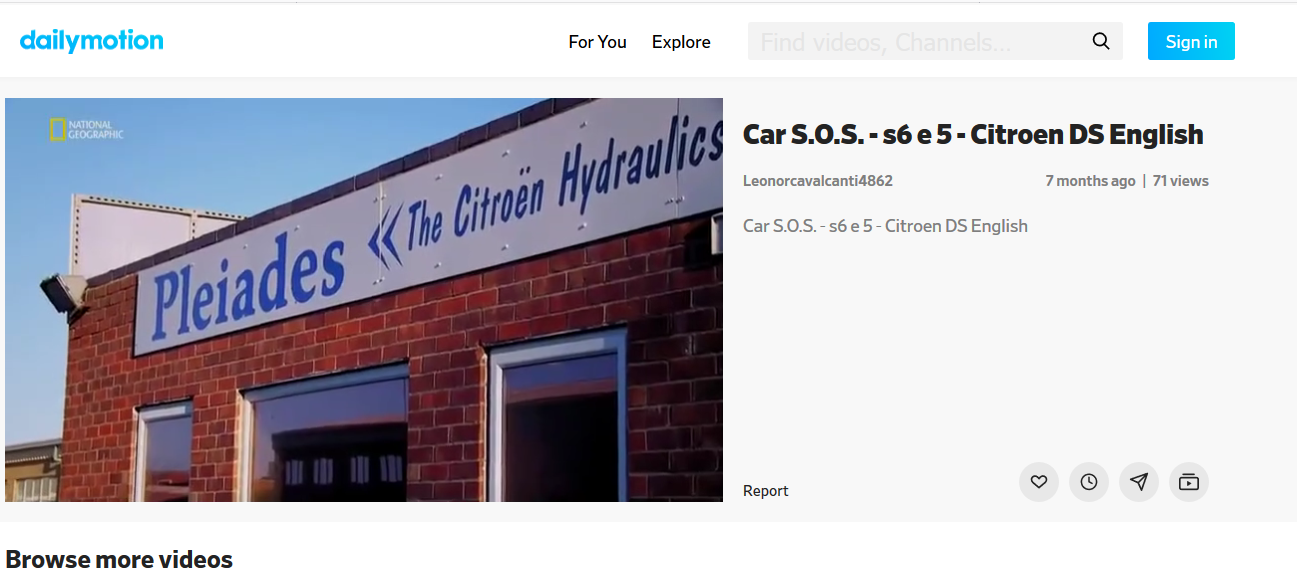Play the Citroen DS video
Image resolution: width=1297 pixels, height=569 pixels.
coord(364,300)
